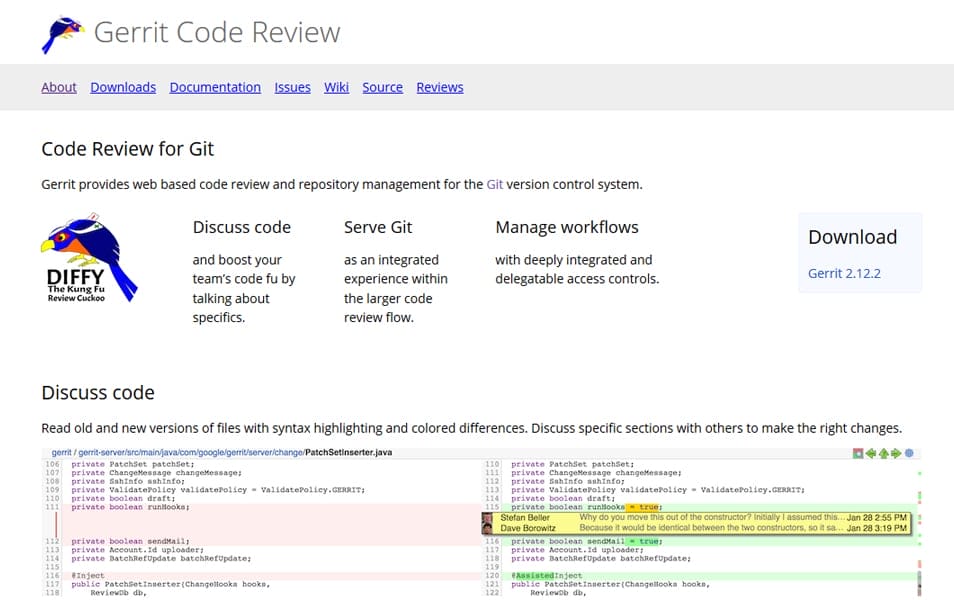954x600 pixels.
Task: Click right-side line 116 sendMail = true code
Action: (587, 541)
